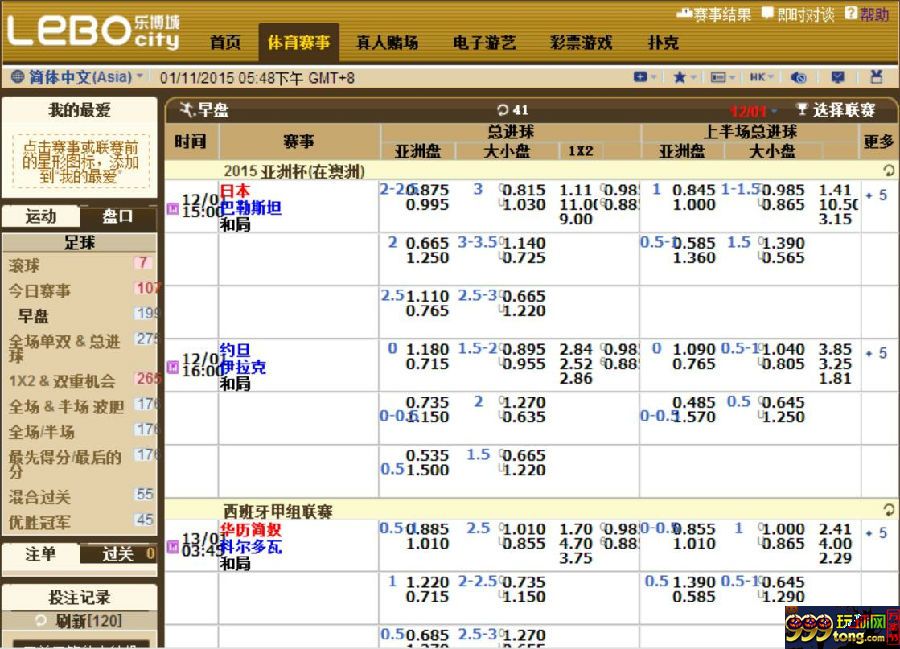Refresh the 西班牙甲组联赛 league row icon

889,510
